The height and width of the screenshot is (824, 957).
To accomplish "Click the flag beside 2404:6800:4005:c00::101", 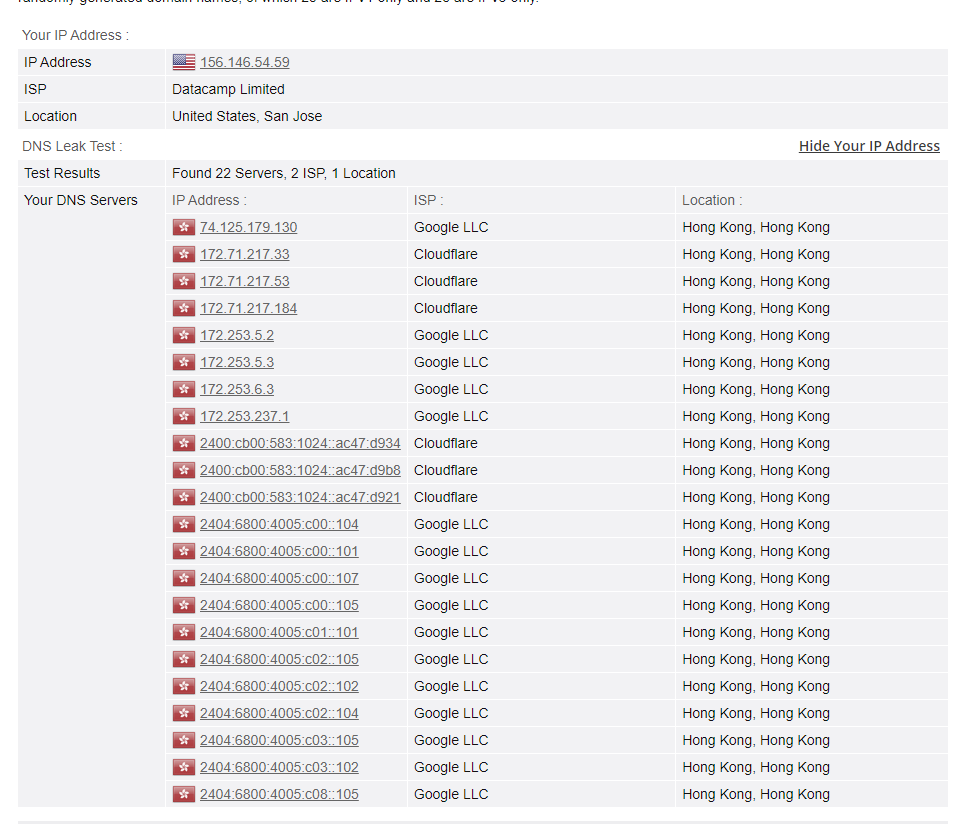I will point(184,551).
